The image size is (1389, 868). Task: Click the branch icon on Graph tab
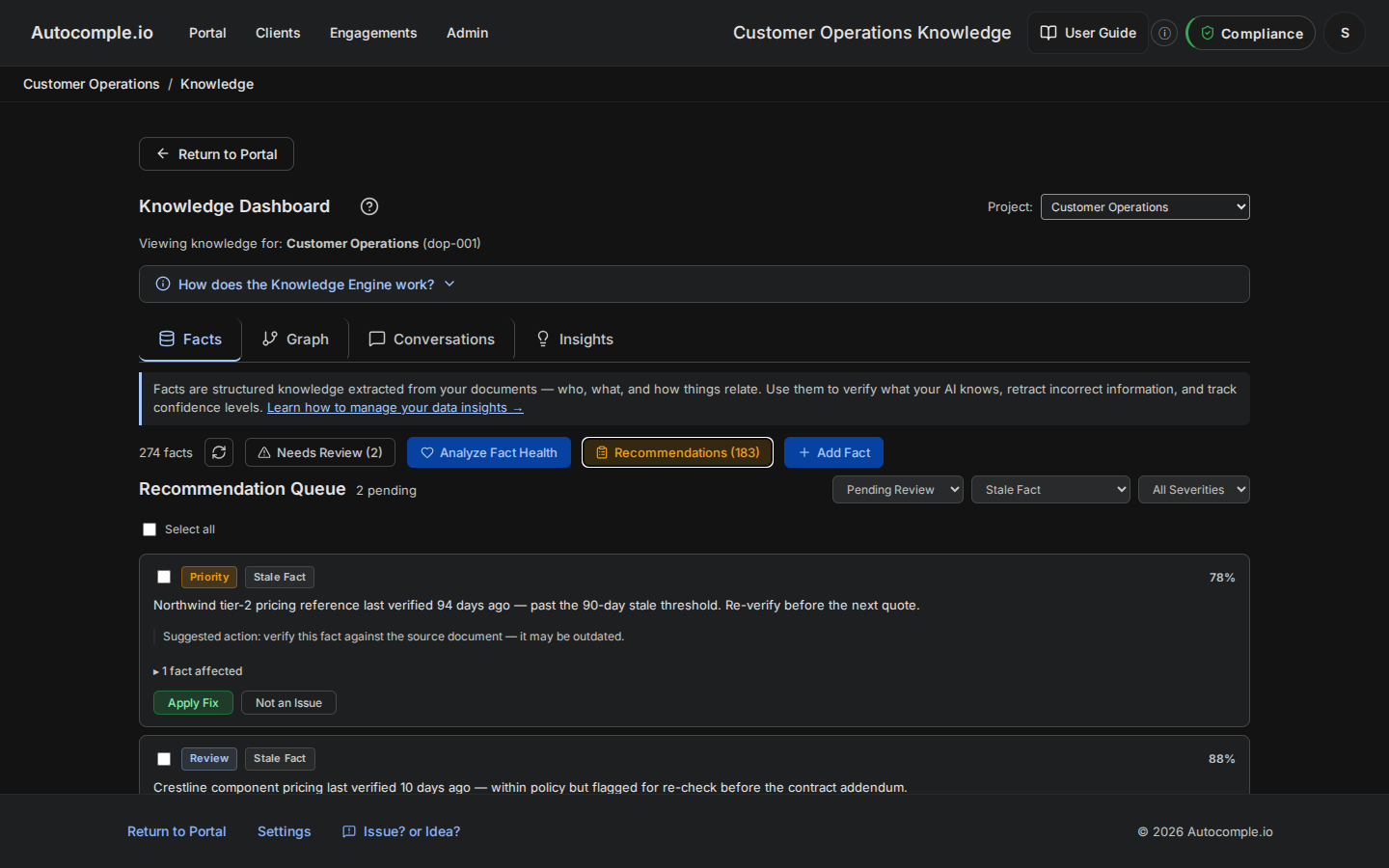(x=270, y=339)
